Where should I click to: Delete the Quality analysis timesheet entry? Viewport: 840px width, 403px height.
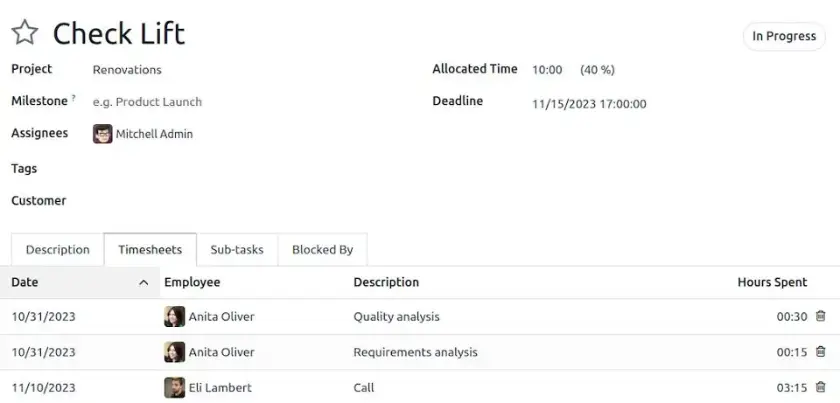click(x=821, y=316)
